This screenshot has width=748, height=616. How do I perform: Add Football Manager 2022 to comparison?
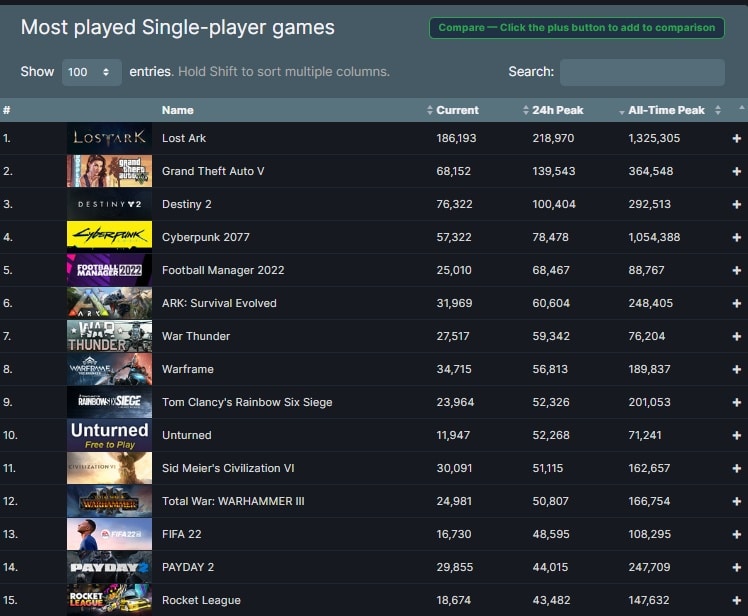pos(737,270)
